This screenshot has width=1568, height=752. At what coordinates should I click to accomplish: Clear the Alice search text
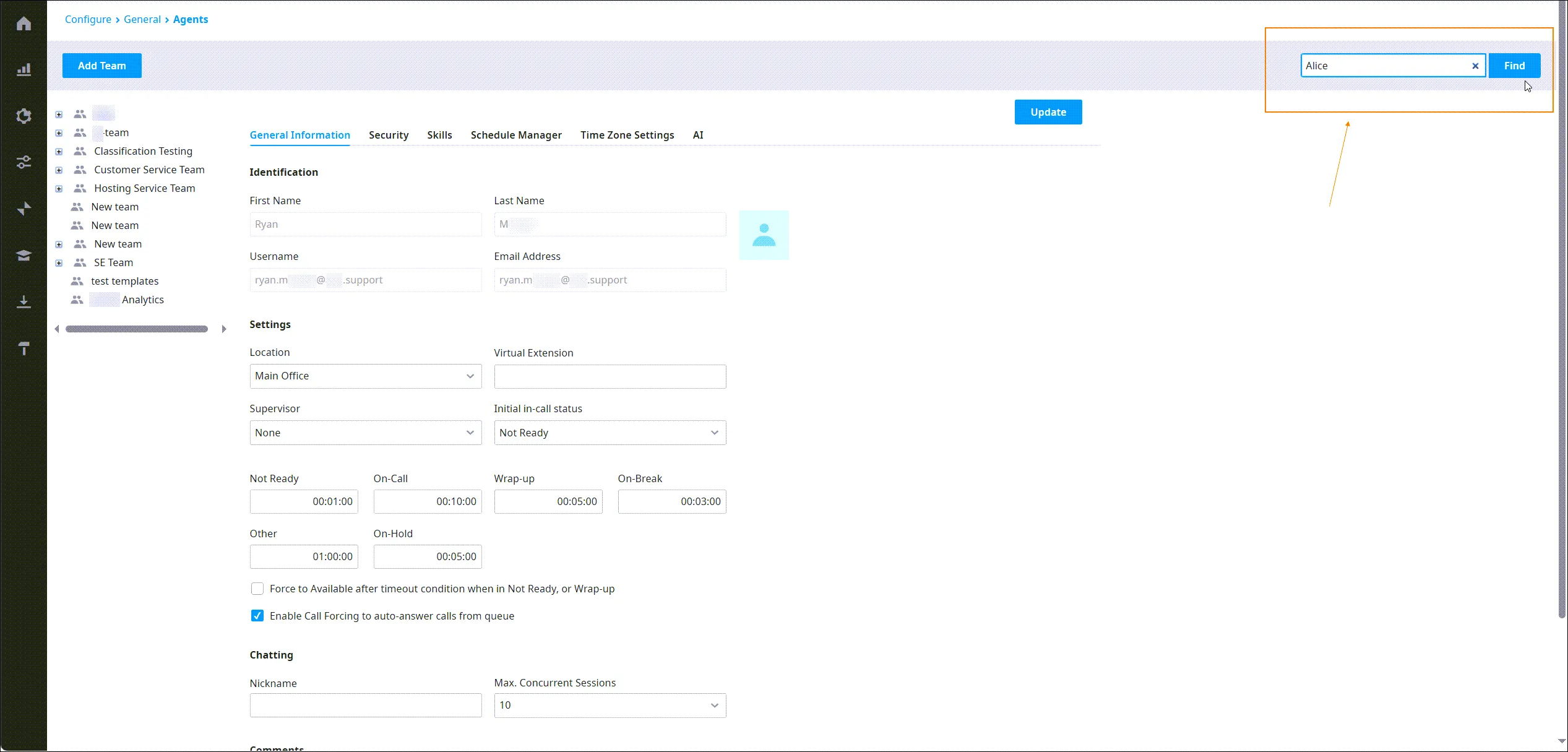[x=1475, y=66]
